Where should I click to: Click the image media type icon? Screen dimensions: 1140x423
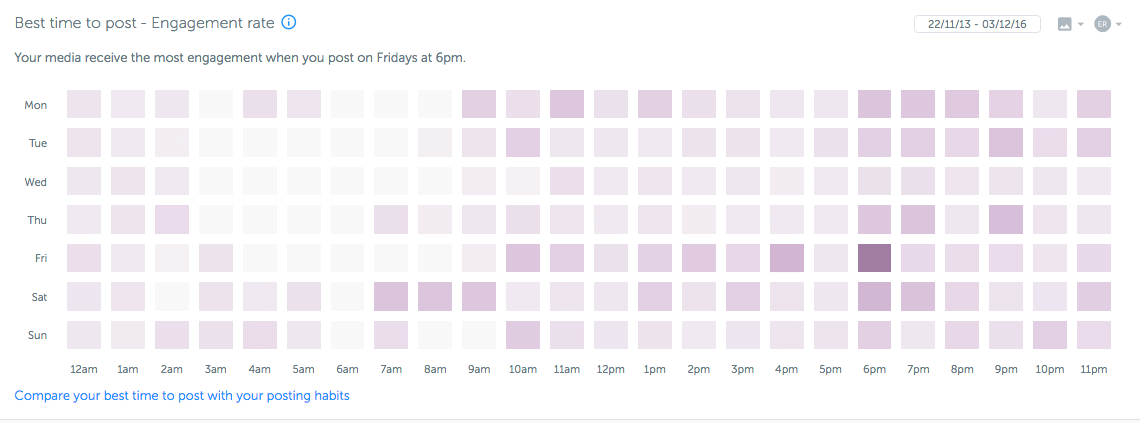click(x=1064, y=24)
